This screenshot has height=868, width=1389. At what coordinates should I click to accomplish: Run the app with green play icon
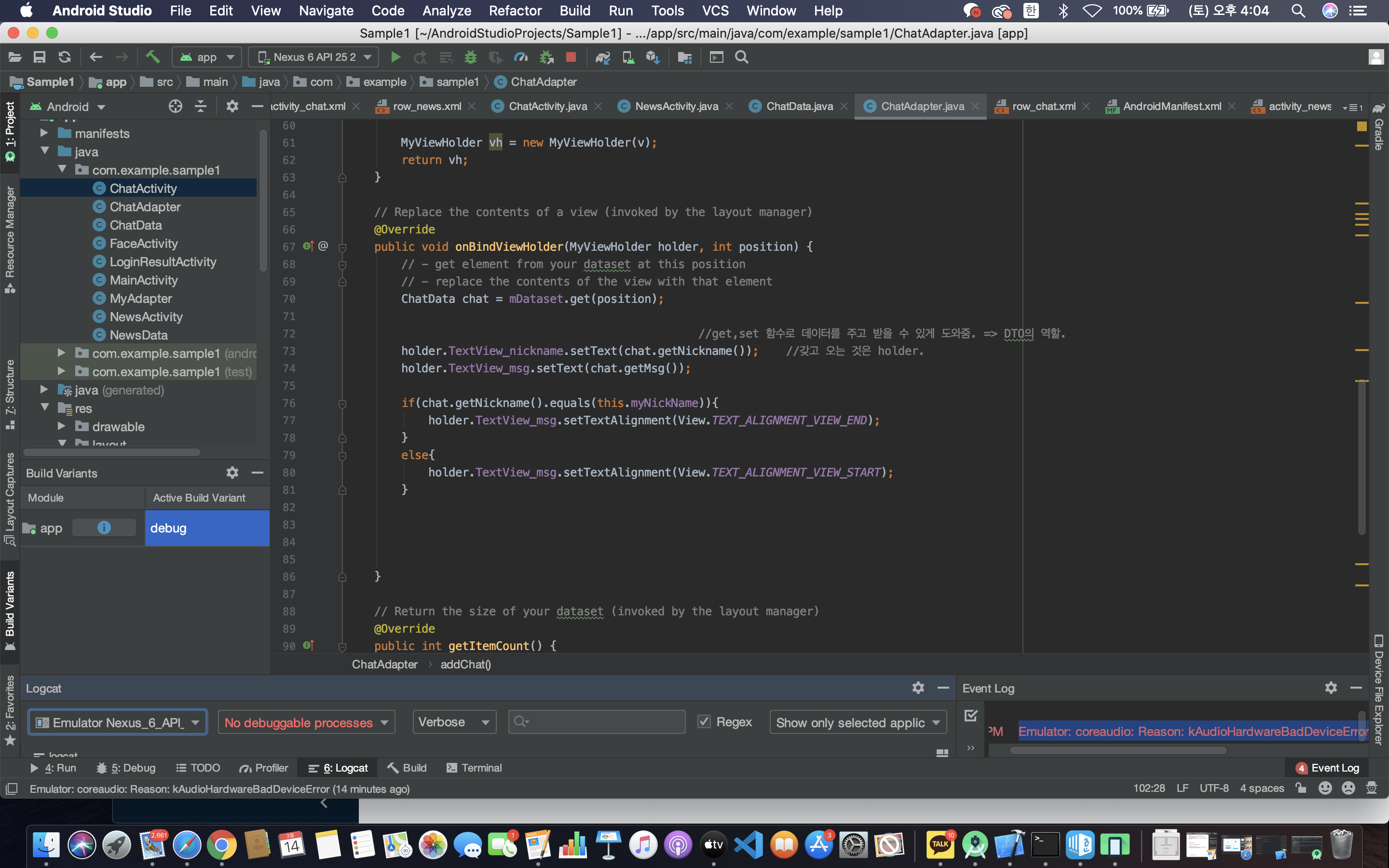395,57
